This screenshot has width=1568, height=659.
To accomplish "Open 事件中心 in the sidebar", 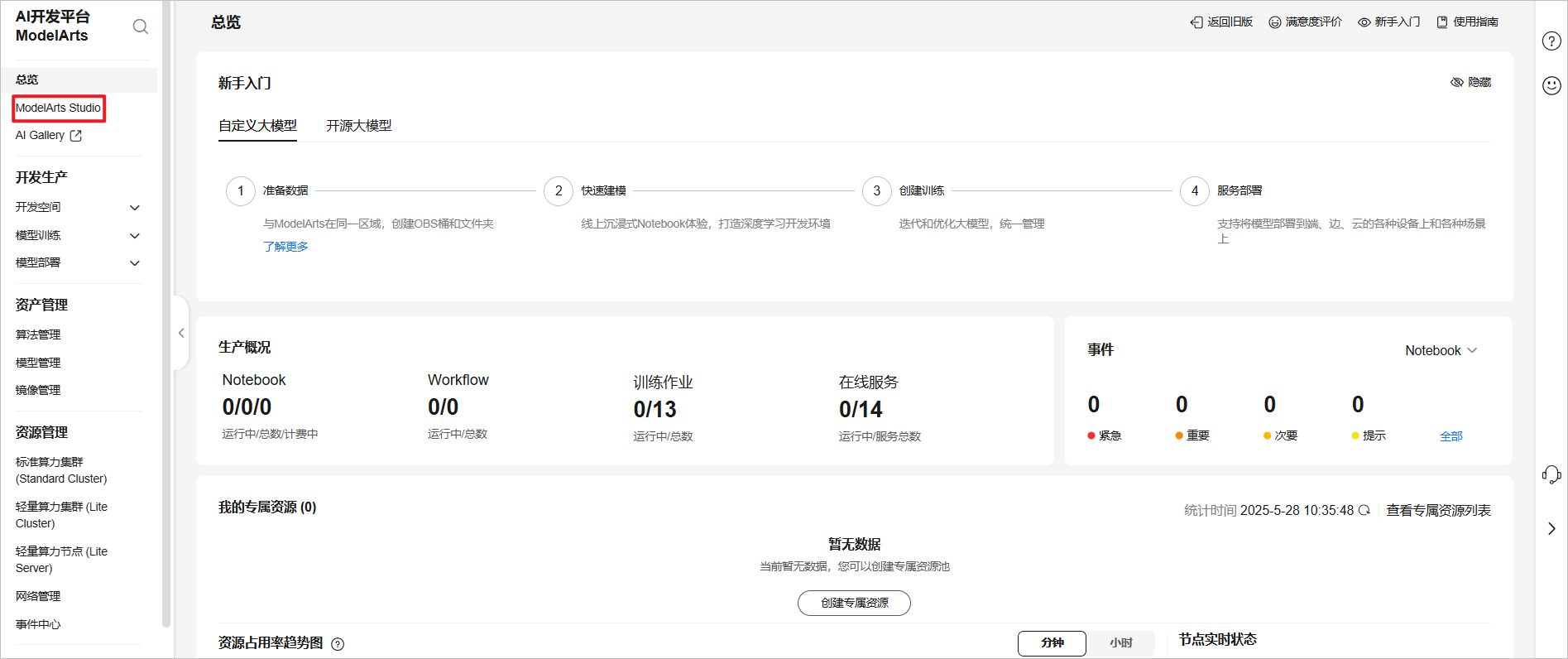I will click(38, 624).
